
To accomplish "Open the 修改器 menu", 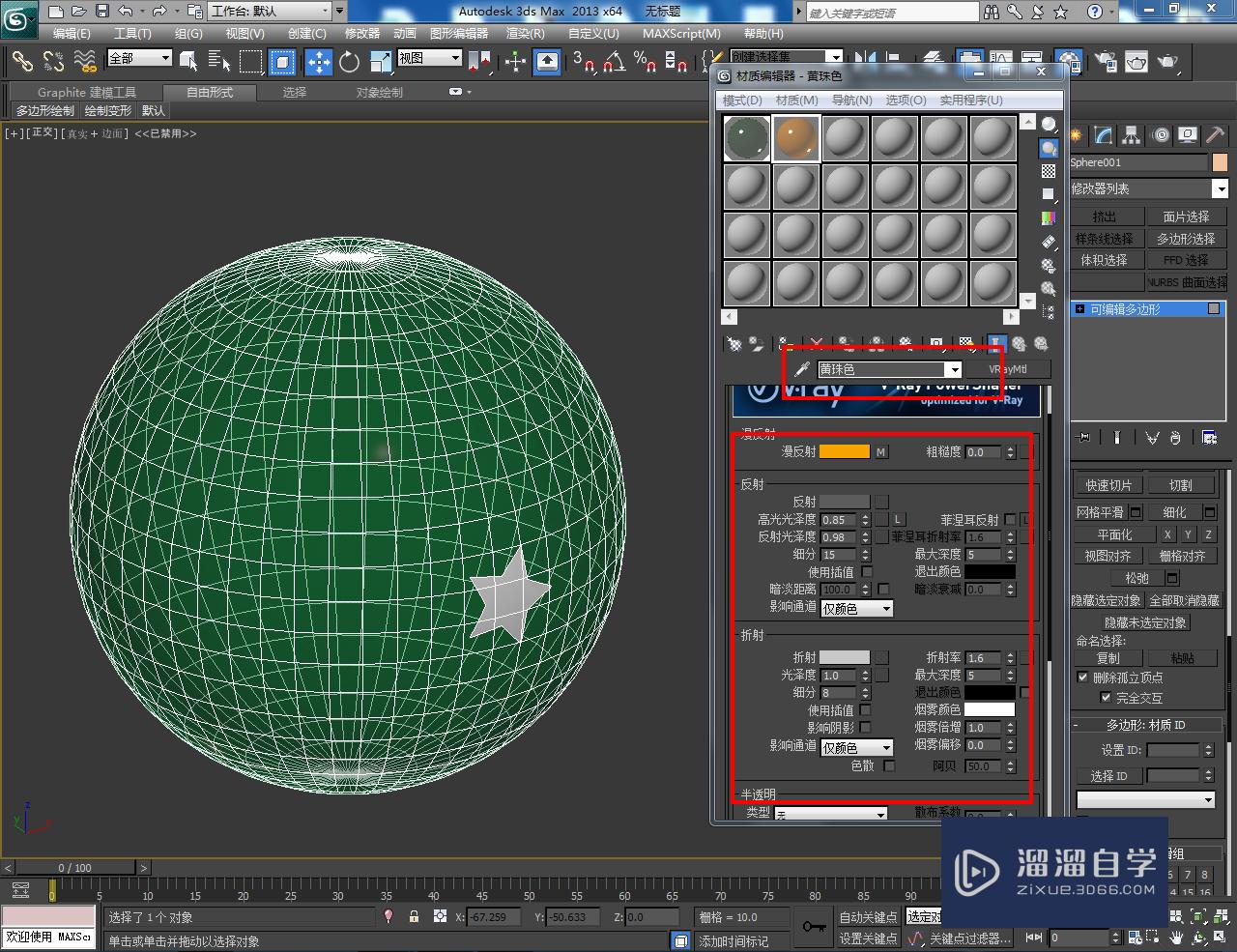I will click(362, 33).
